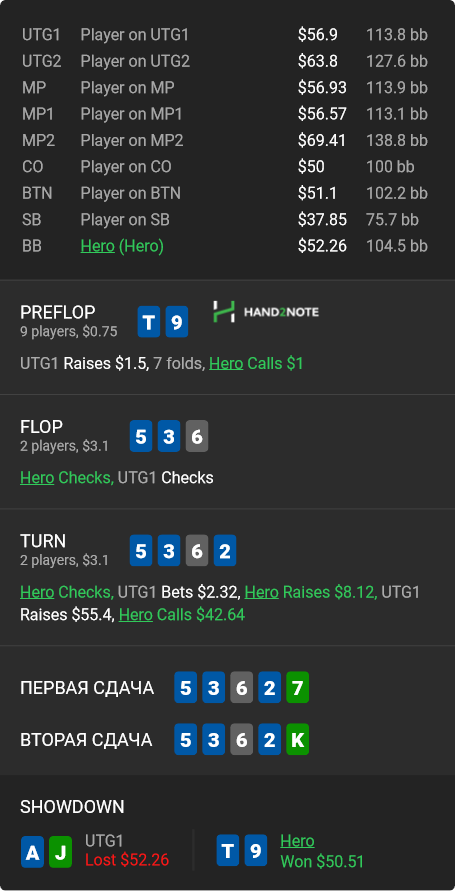Click the T card in the preflop hand
This screenshot has width=455, height=891.
[x=149, y=323]
